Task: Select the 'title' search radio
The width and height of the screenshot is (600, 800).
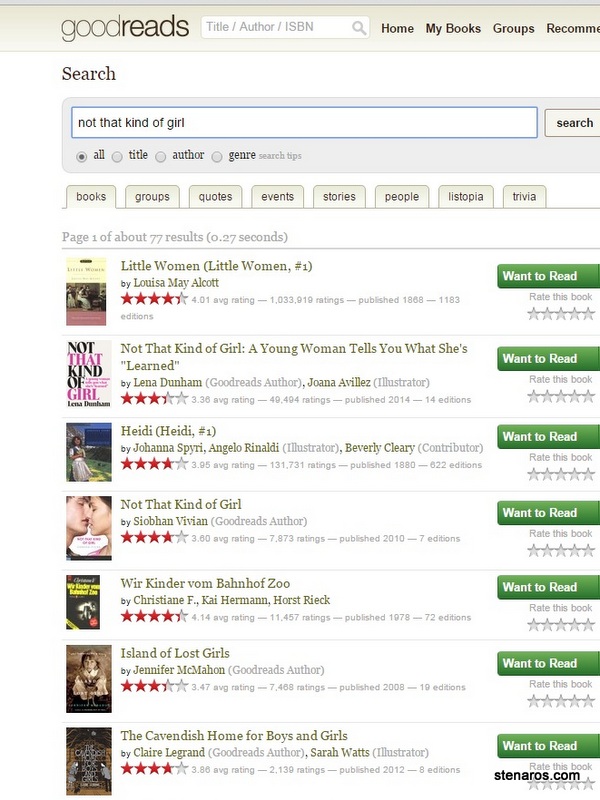Action: tap(117, 157)
